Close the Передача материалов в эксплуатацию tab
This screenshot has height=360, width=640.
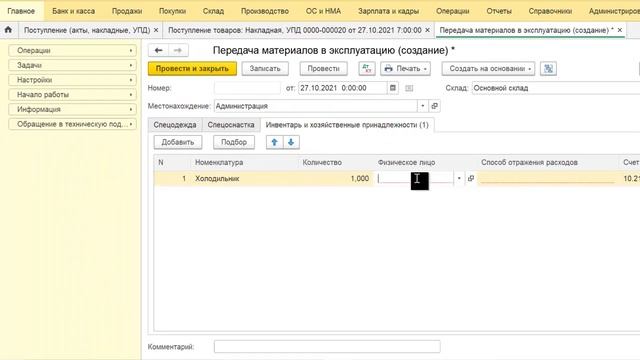620,30
